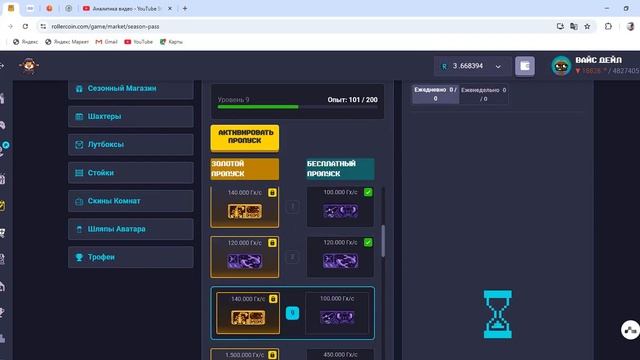Open the page translate icon
The height and width of the screenshot is (360, 640).
573,26
